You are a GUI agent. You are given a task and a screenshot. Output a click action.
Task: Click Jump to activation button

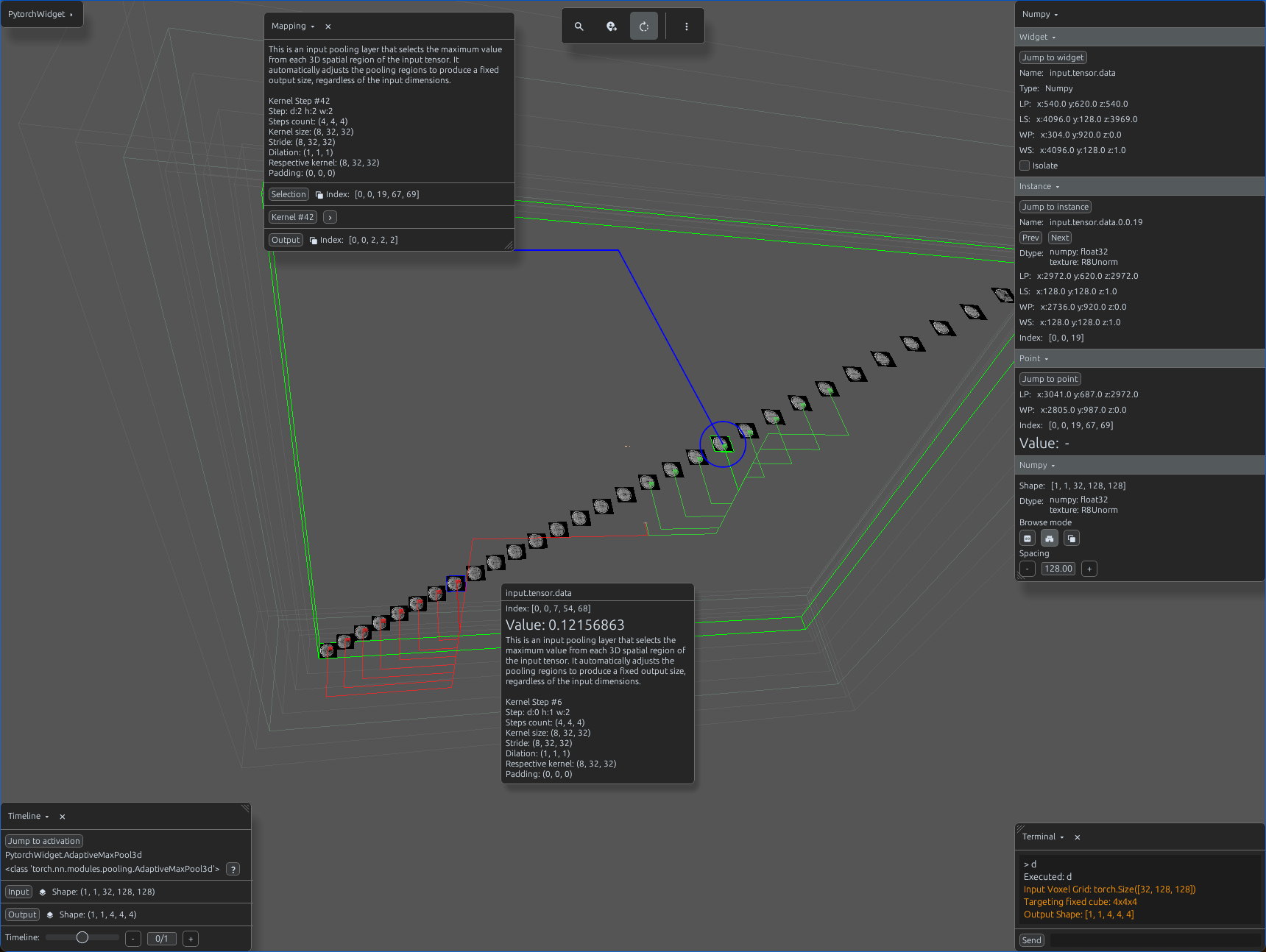click(x=44, y=841)
